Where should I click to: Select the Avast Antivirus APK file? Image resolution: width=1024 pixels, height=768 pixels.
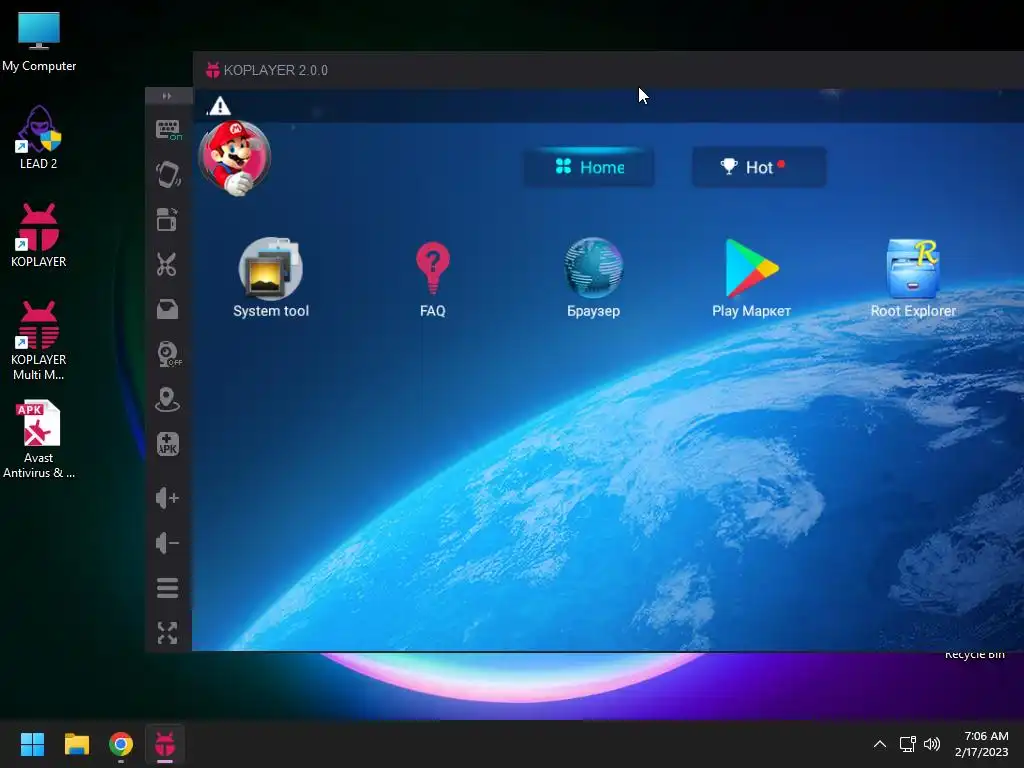click(x=39, y=440)
